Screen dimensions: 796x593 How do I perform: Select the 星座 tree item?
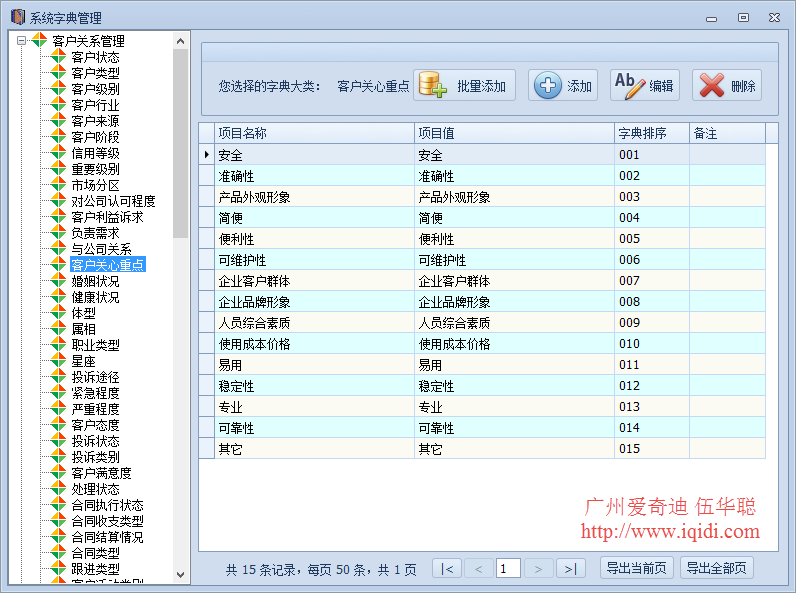(83, 361)
